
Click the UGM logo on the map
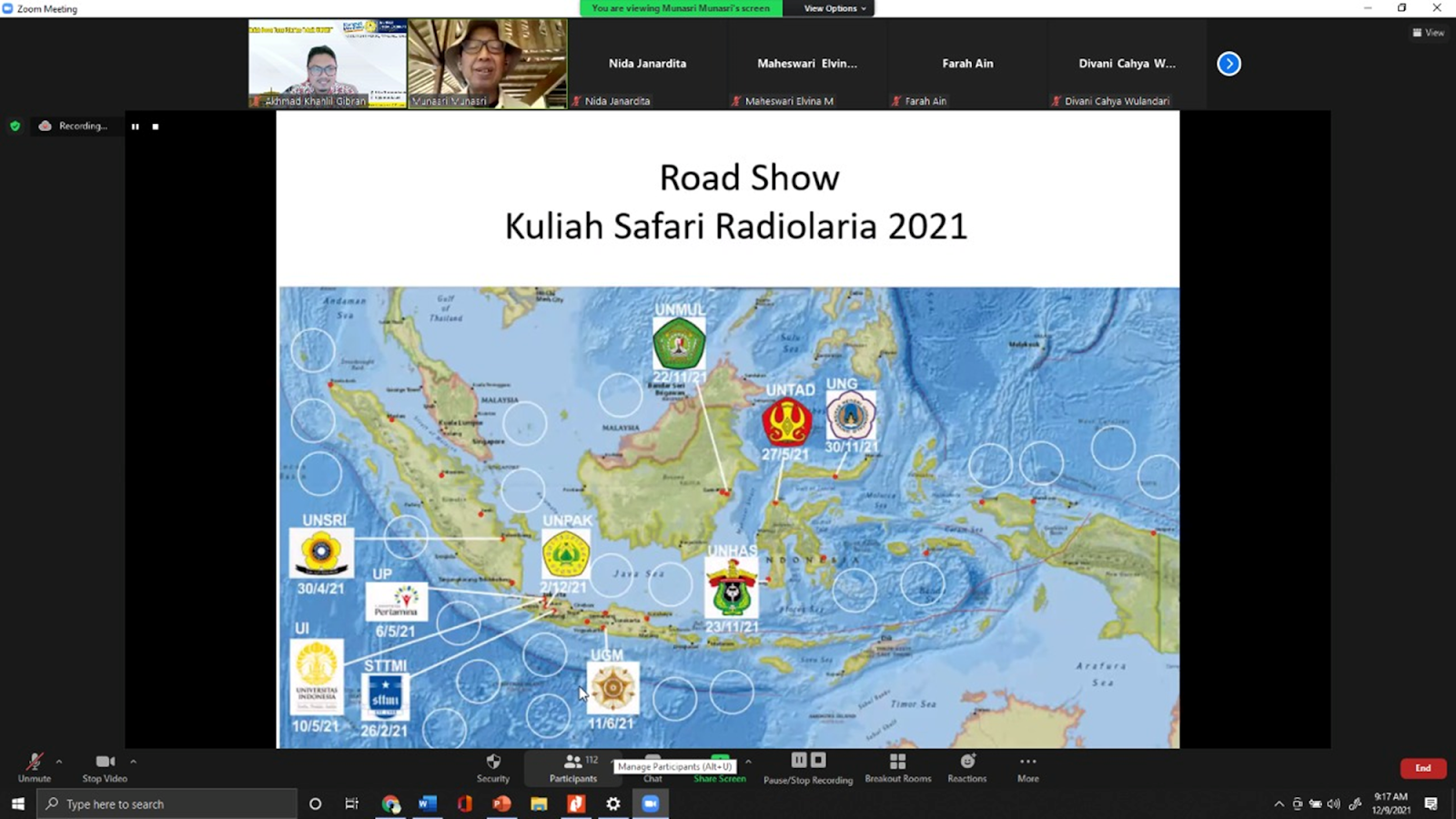point(612,688)
